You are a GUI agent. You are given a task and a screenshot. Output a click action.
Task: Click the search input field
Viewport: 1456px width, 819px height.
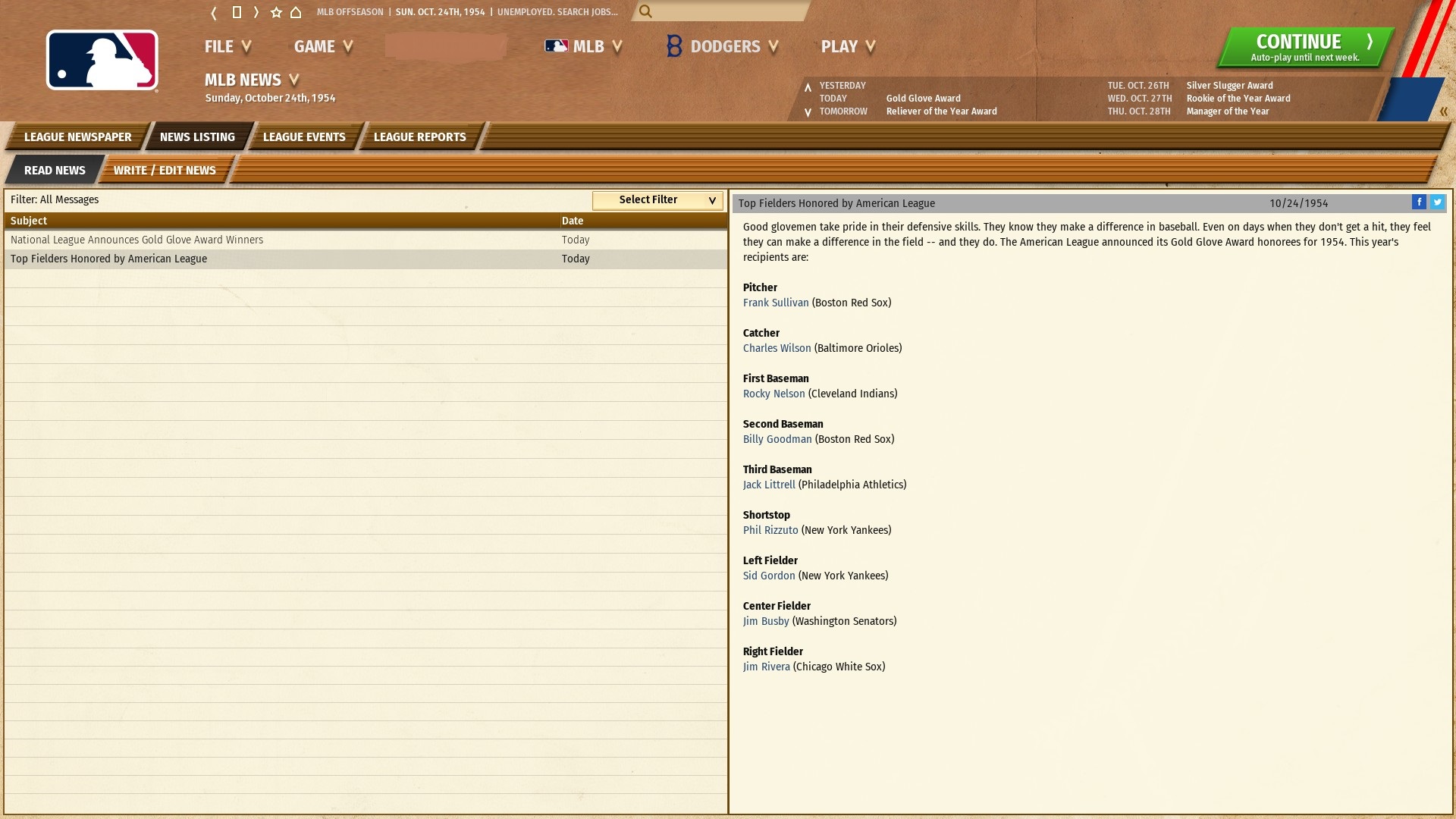pyautogui.click(x=728, y=11)
